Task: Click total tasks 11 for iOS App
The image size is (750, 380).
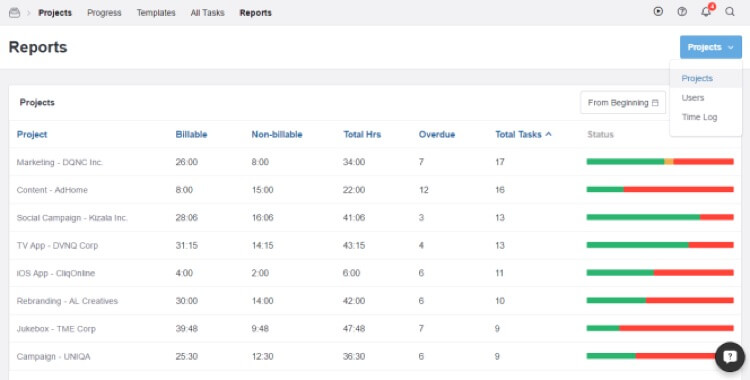Action: point(499,273)
